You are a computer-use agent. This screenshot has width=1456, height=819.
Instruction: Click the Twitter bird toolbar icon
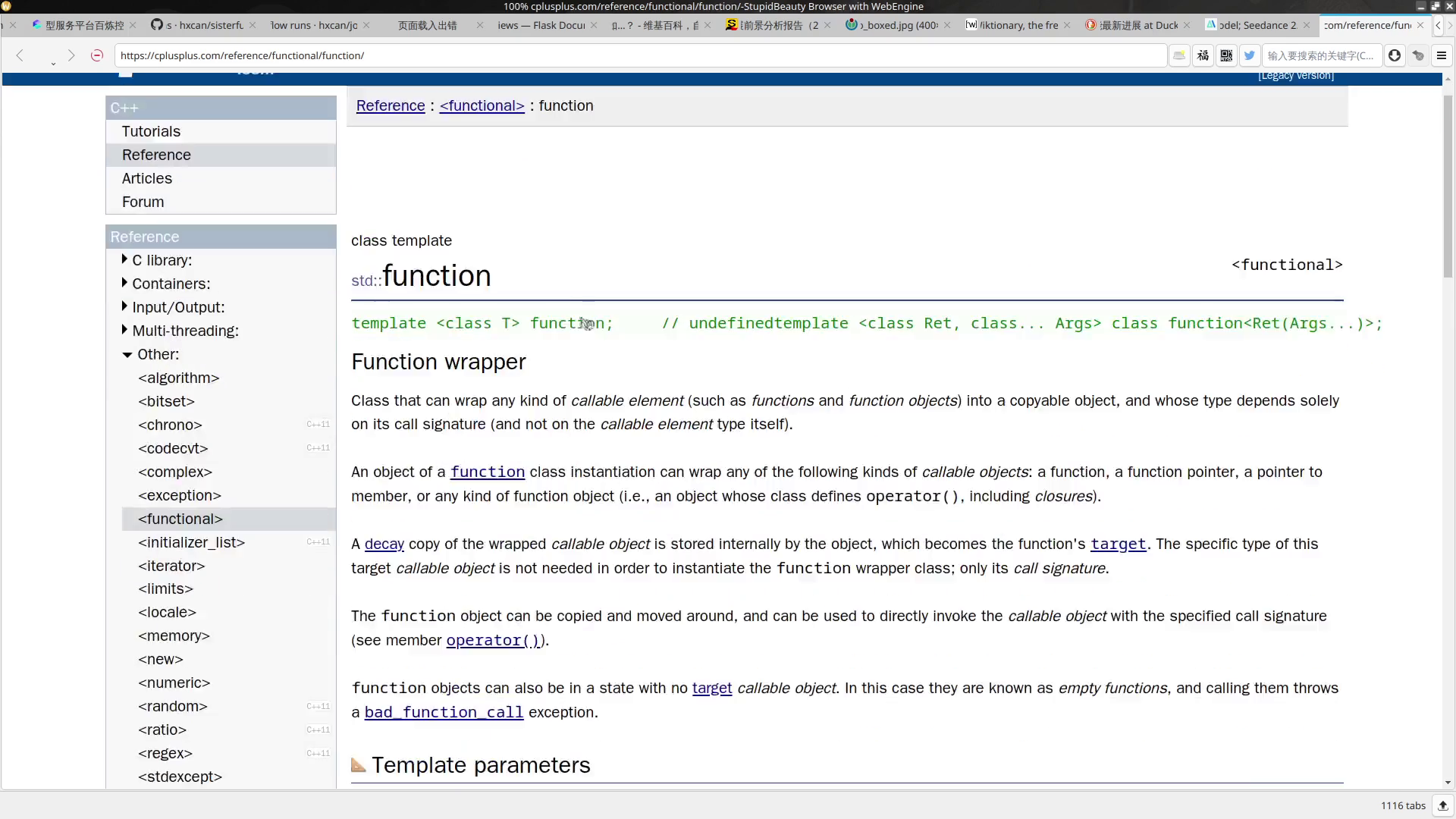1250,55
